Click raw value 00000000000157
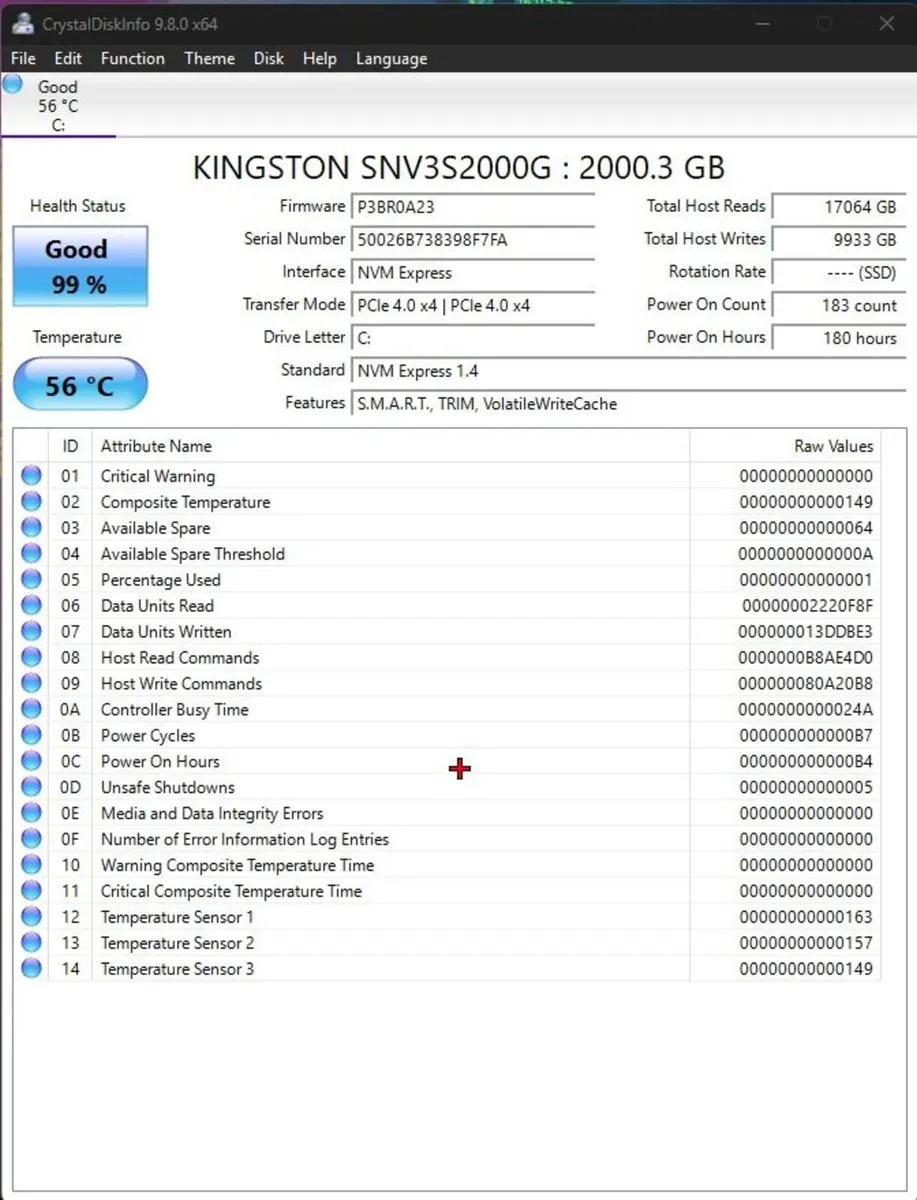Screen dimensions: 917x1200 tap(806, 943)
